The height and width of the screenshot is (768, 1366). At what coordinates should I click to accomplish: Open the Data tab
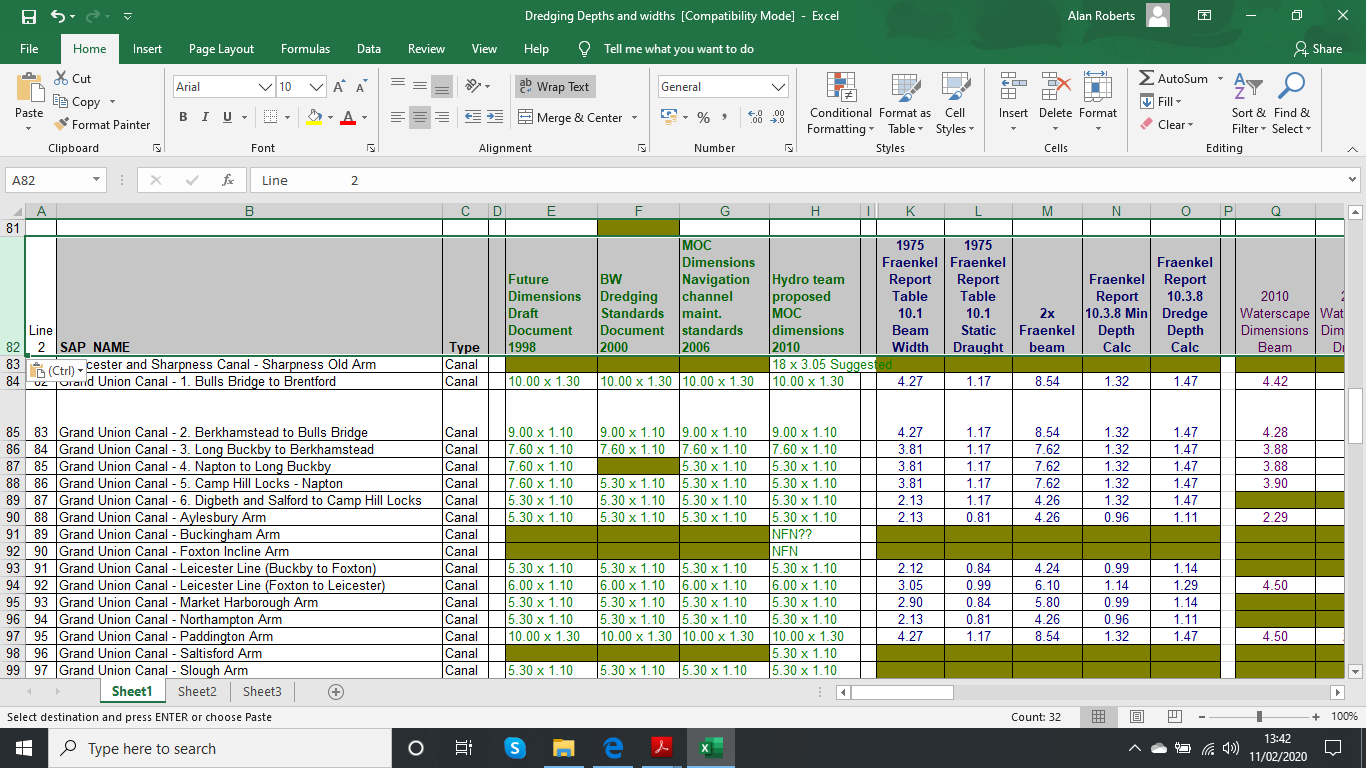pos(369,48)
